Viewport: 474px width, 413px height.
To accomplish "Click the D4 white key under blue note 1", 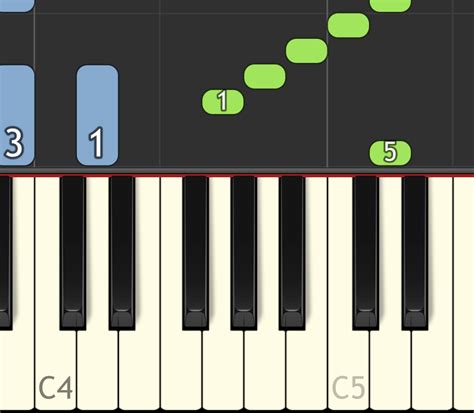I will 98,367.
